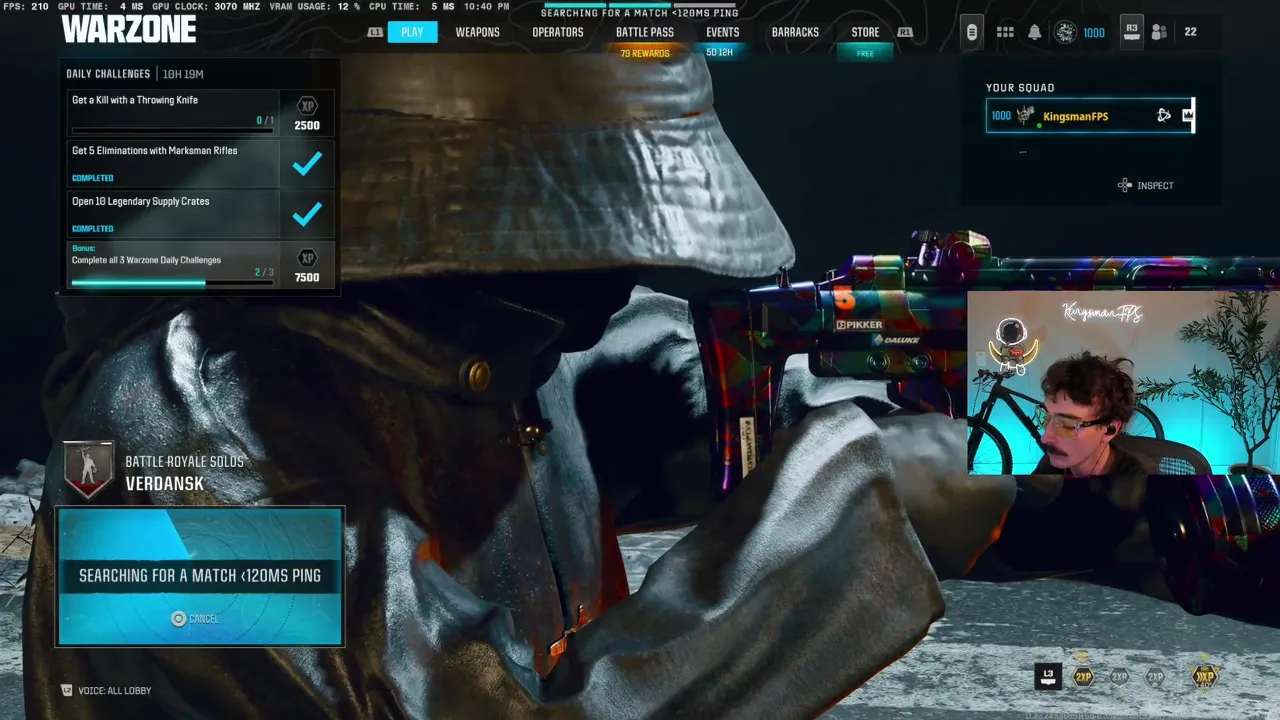
Task: Click the Complete all 3 Warzone Daily Challenges text
Action: coord(146,260)
